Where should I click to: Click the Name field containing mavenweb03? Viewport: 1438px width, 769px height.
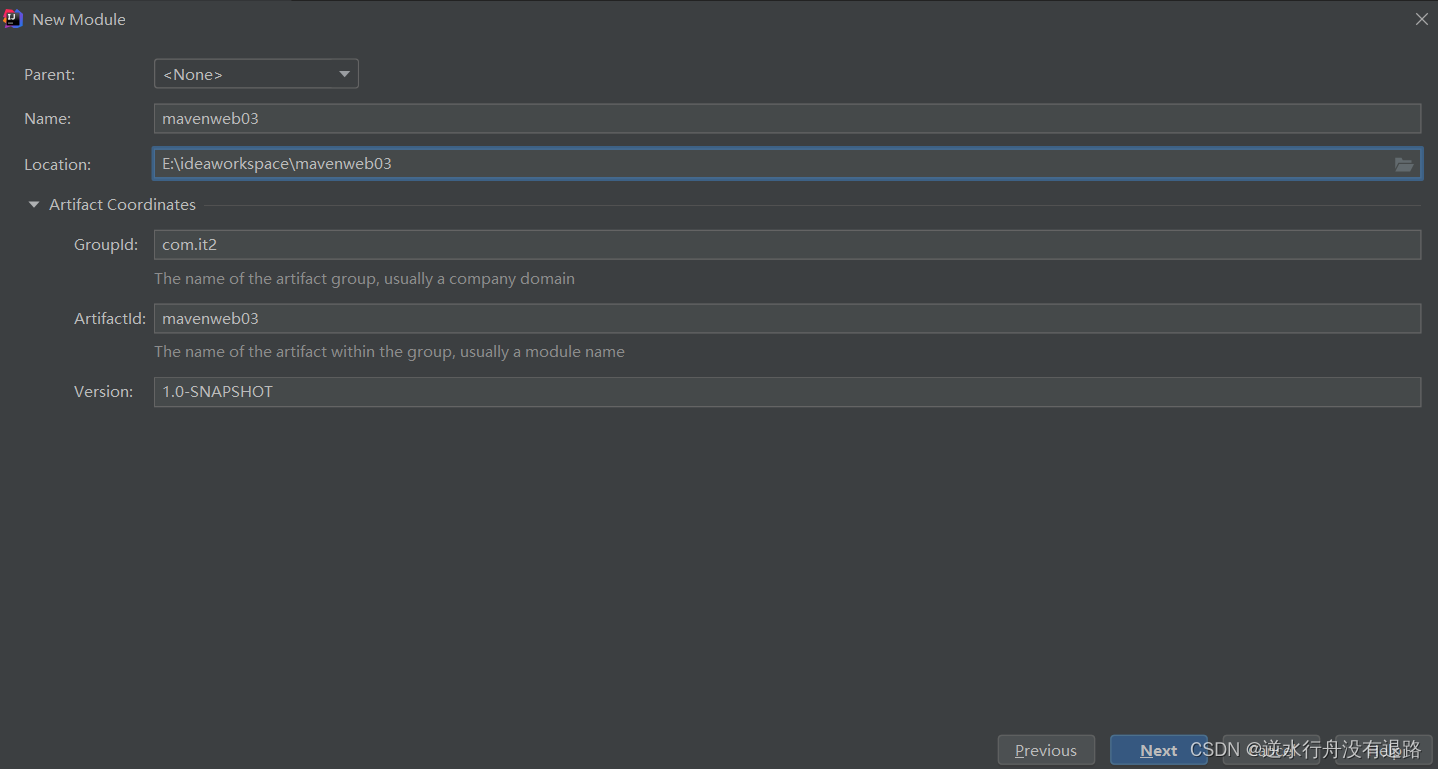pyautogui.click(x=787, y=118)
